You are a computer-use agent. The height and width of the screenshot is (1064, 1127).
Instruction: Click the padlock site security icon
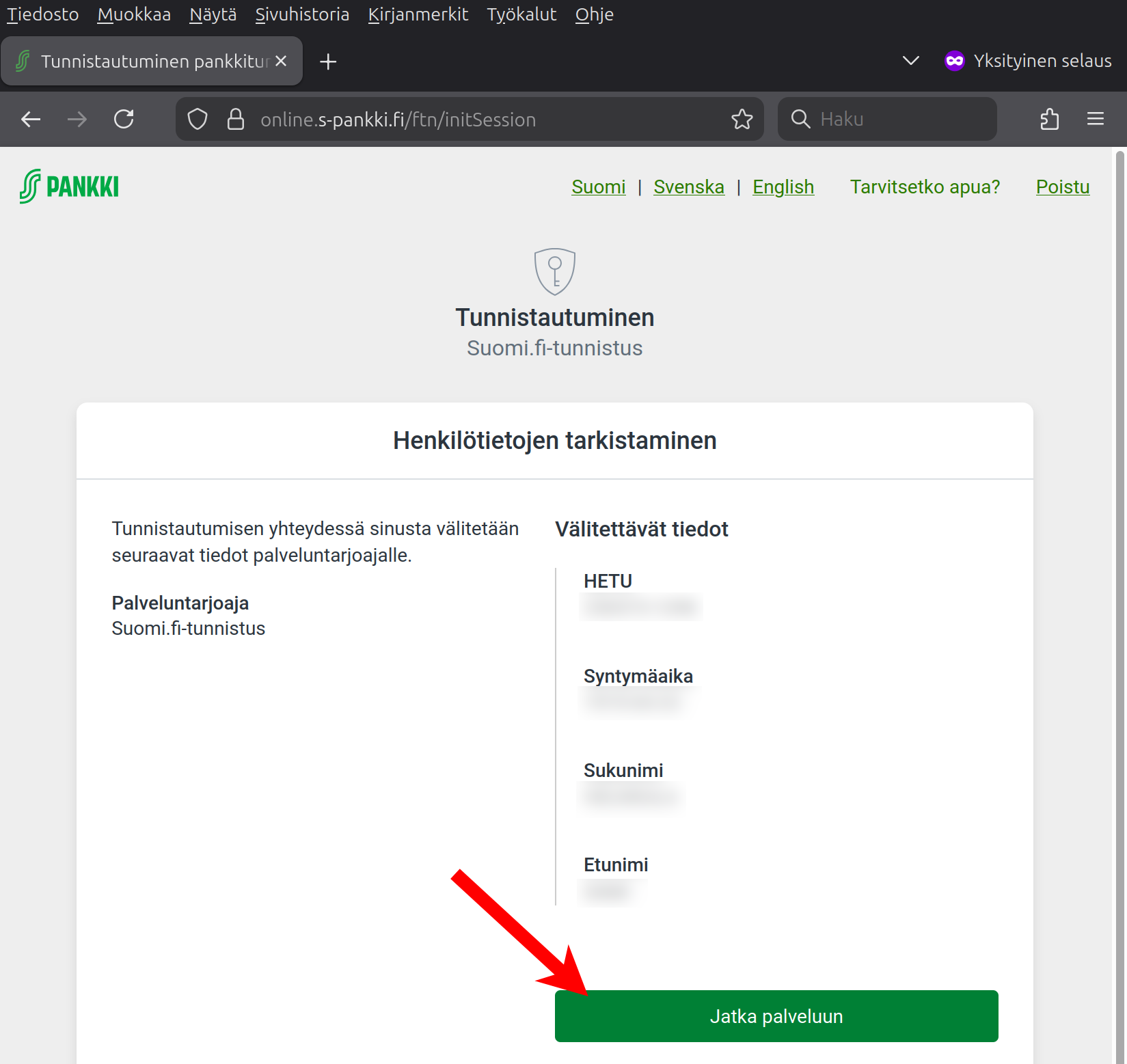(236, 120)
